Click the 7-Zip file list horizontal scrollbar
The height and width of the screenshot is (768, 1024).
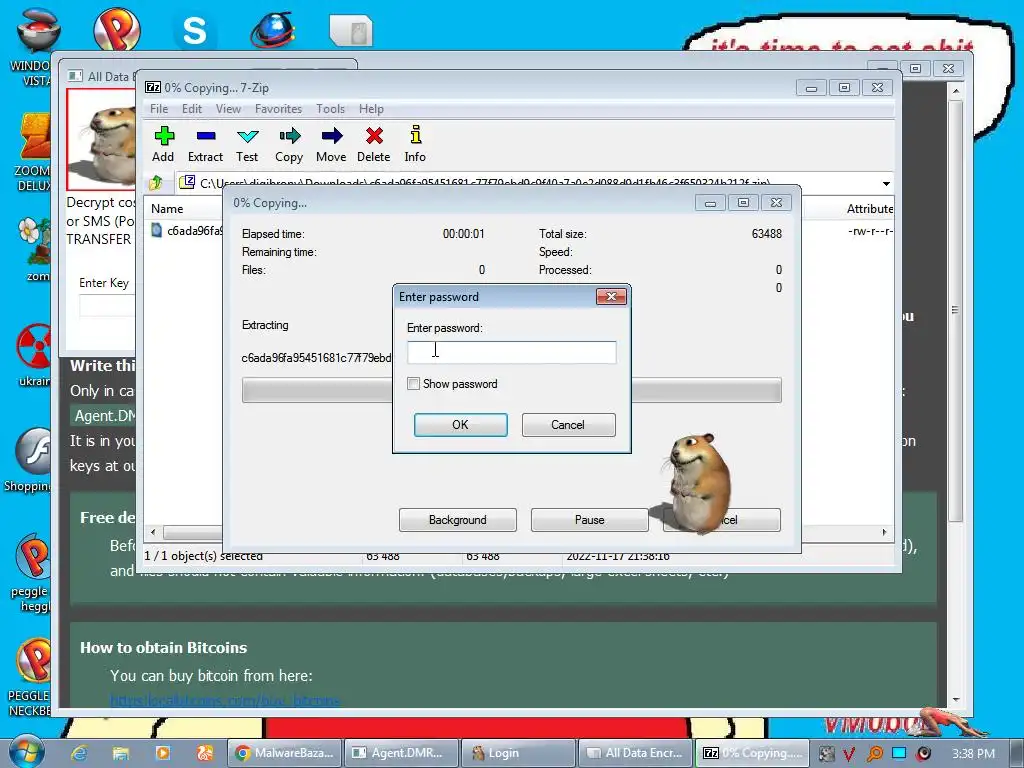pyautogui.click(x=194, y=532)
